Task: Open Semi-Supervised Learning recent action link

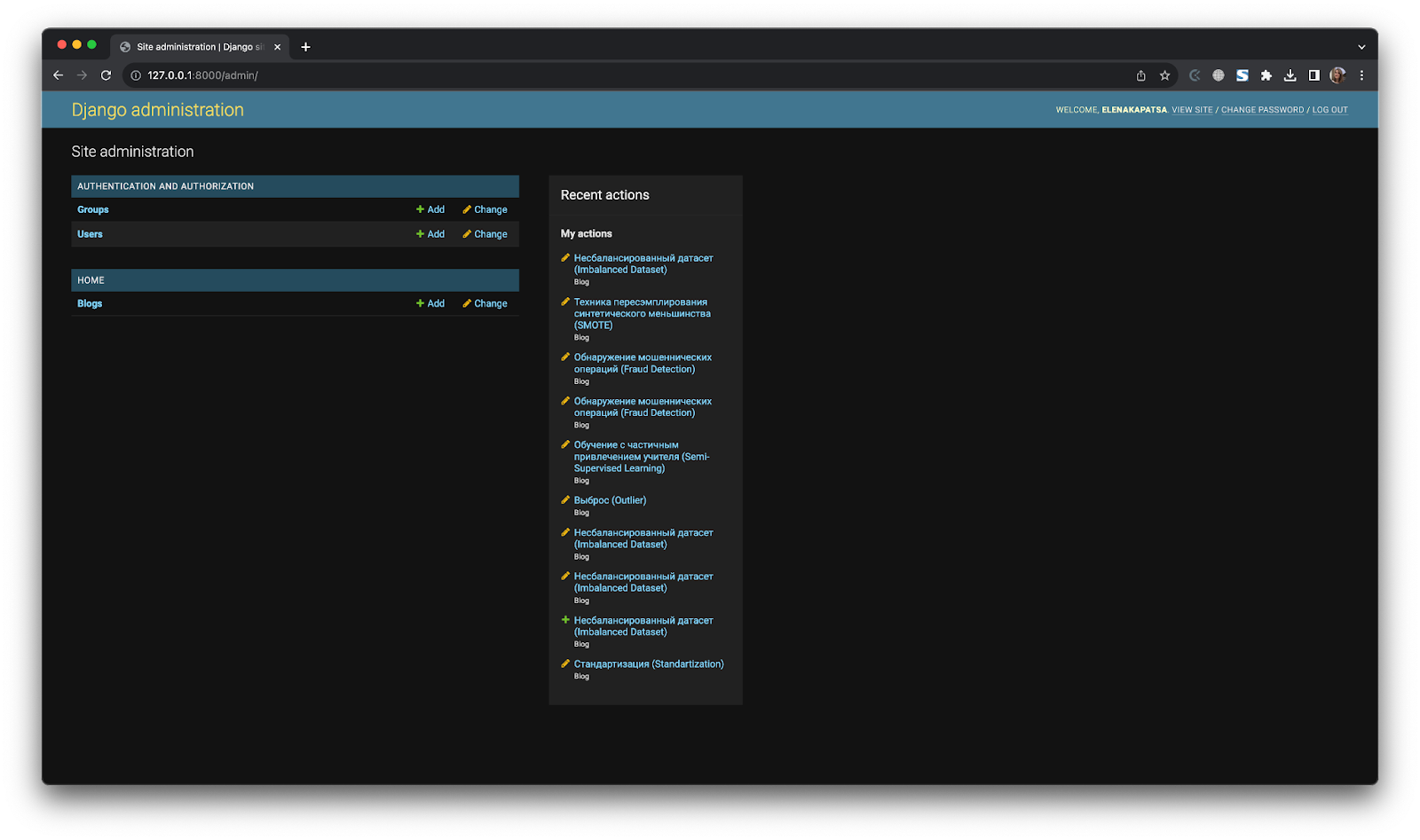Action: point(642,457)
